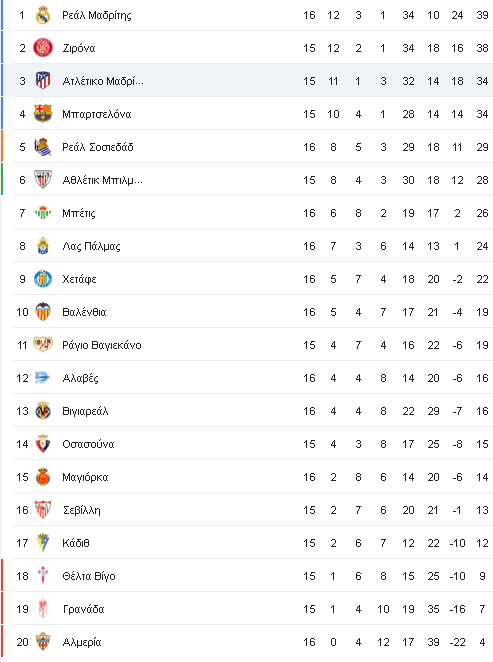Select the Οσασούνα team name
493x662 pixels.
pos(88,444)
